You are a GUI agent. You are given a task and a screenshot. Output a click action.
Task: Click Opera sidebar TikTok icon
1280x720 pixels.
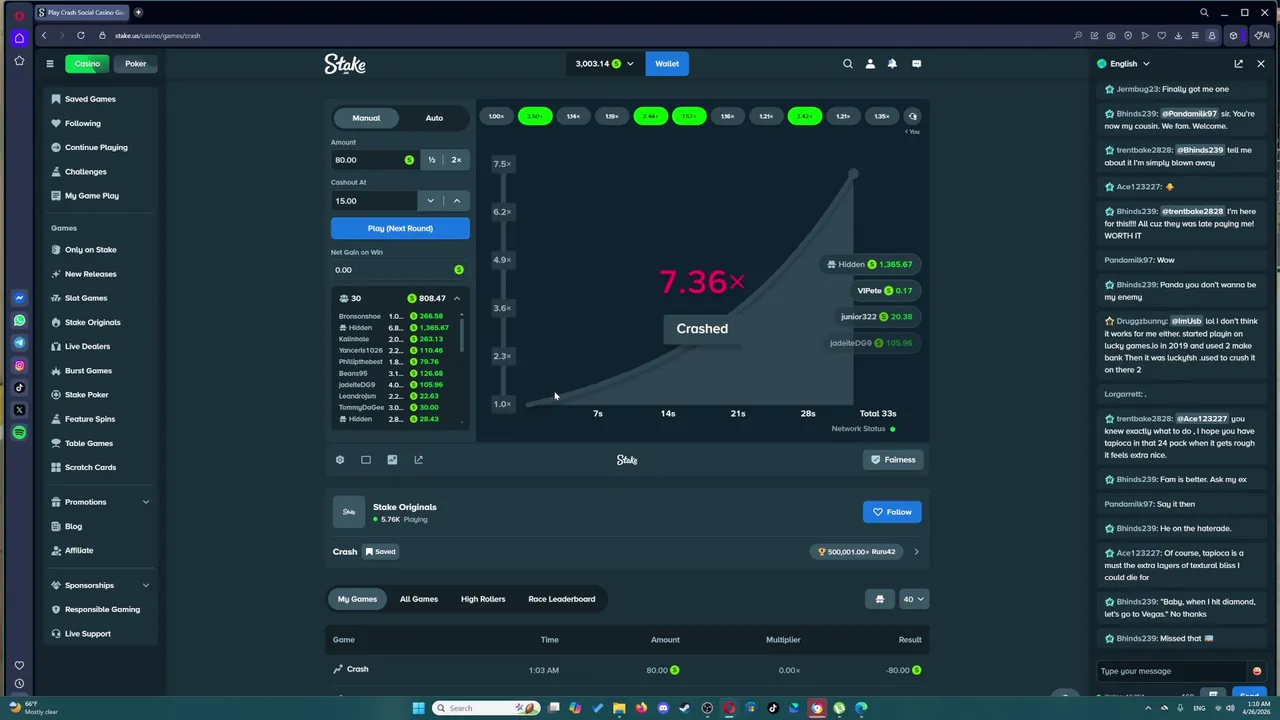[x=19, y=388]
